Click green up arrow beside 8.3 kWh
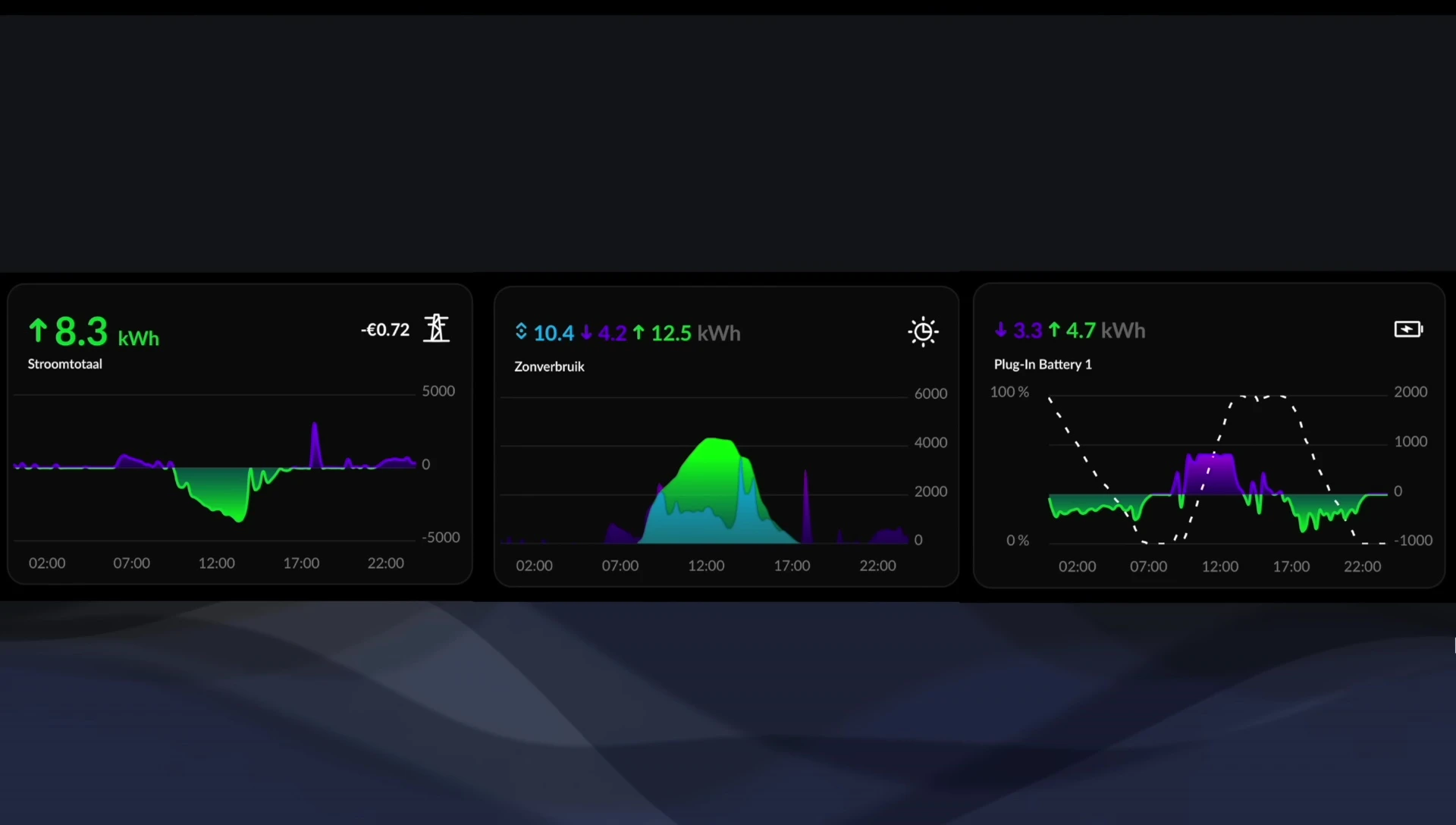The width and height of the screenshot is (1456, 825). pos(38,331)
